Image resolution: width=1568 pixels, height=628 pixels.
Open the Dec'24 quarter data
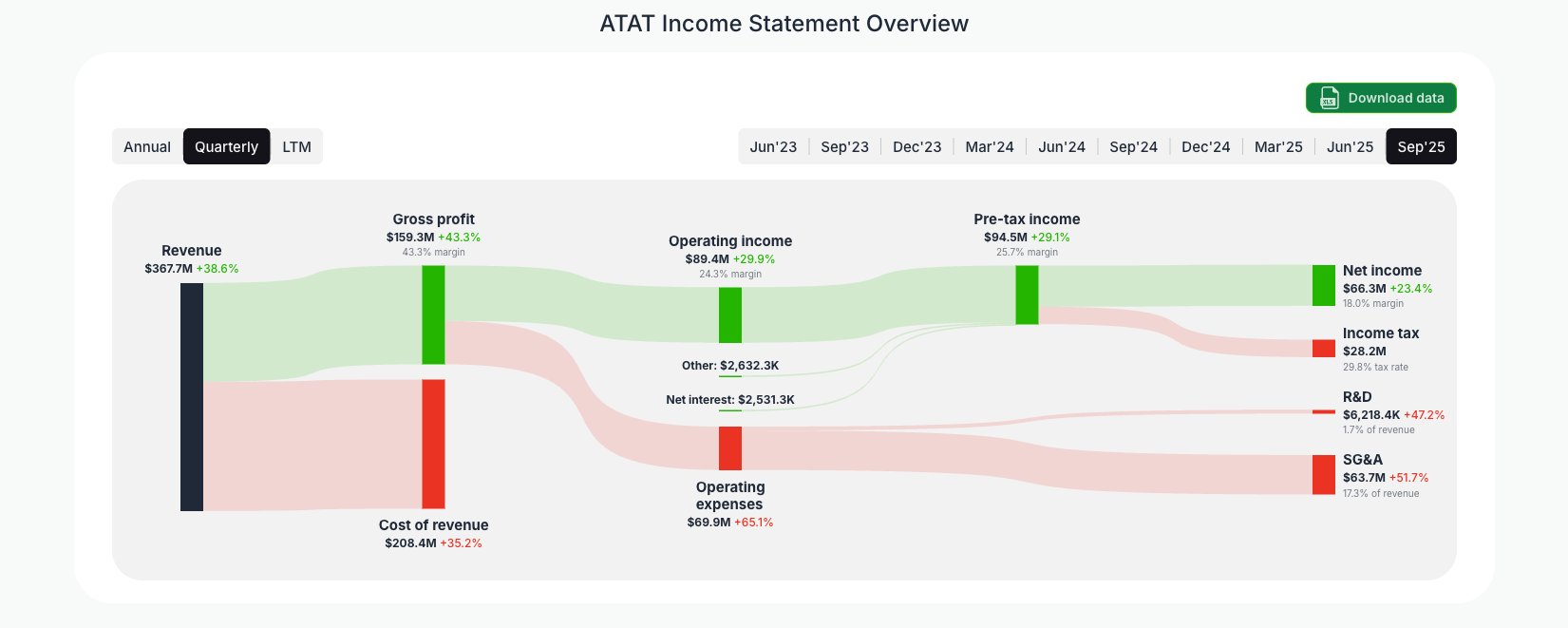[1206, 146]
